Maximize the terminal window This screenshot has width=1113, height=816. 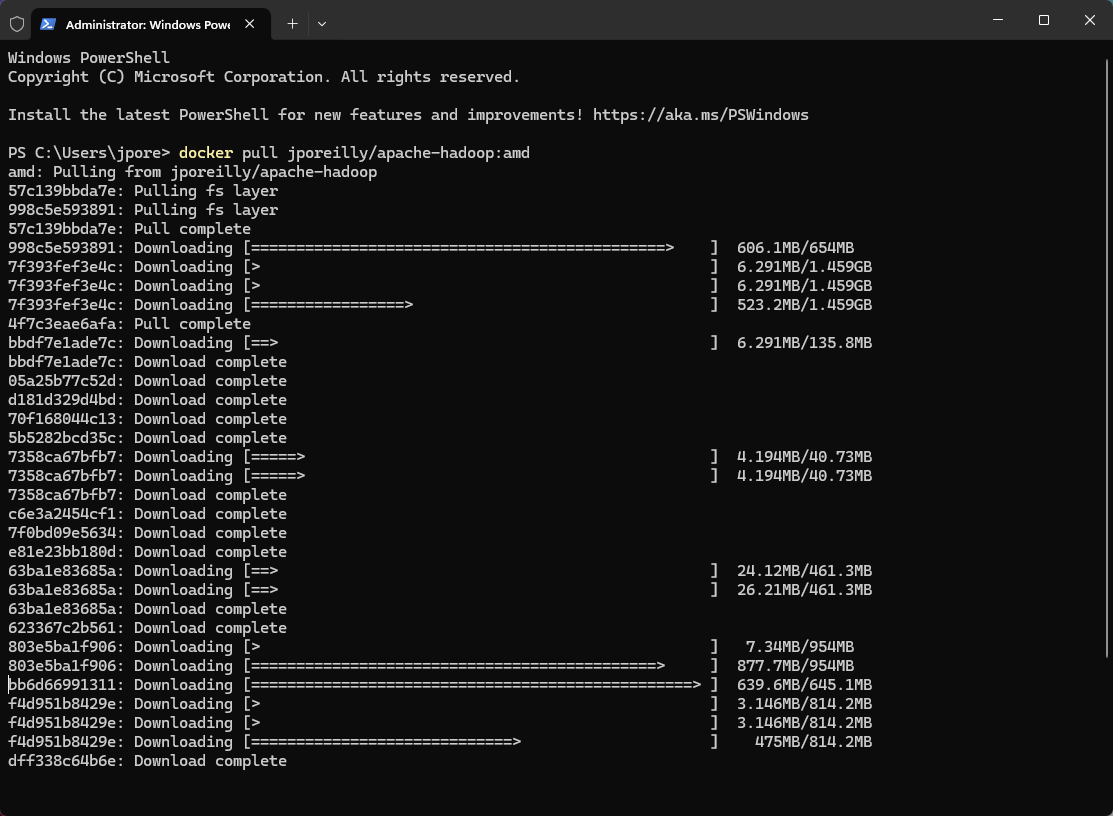[1043, 20]
